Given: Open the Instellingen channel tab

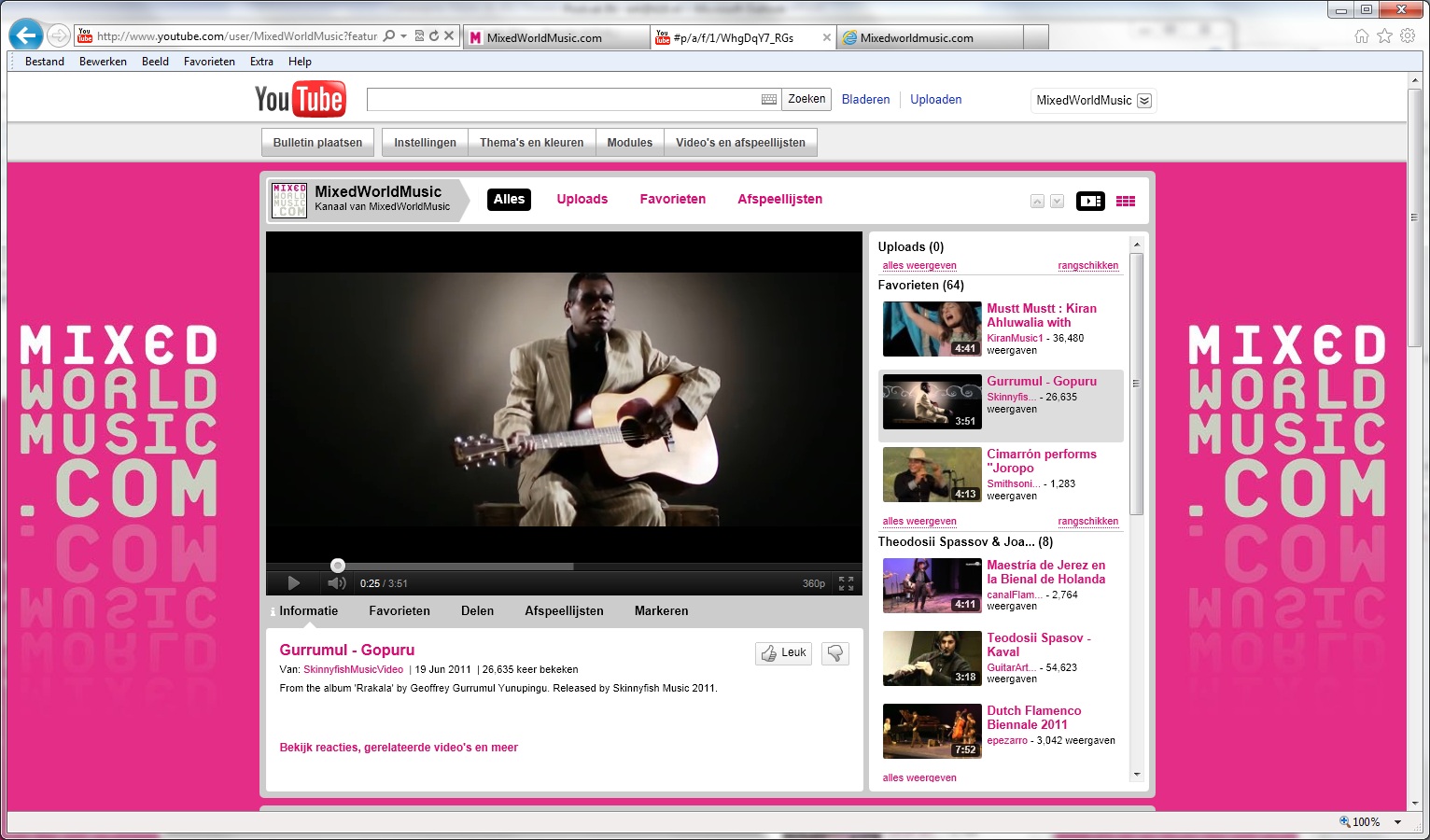Looking at the screenshot, I should point(425,143).
